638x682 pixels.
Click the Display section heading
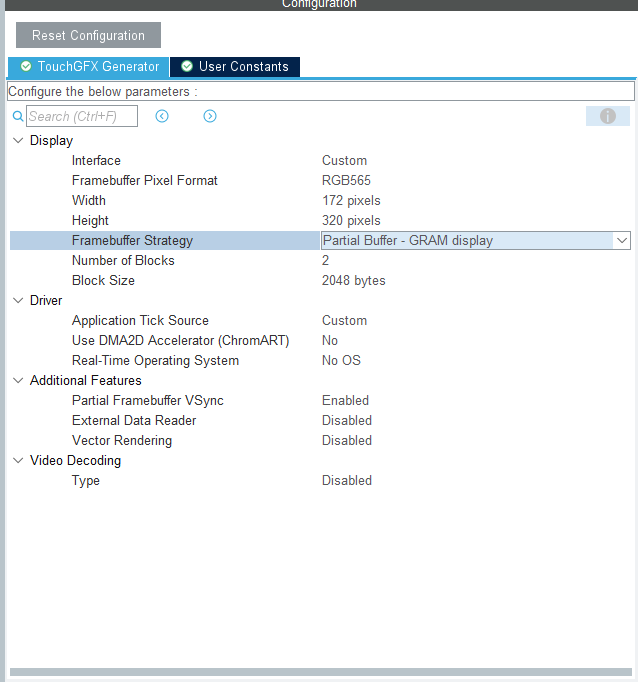click(51, 140)
